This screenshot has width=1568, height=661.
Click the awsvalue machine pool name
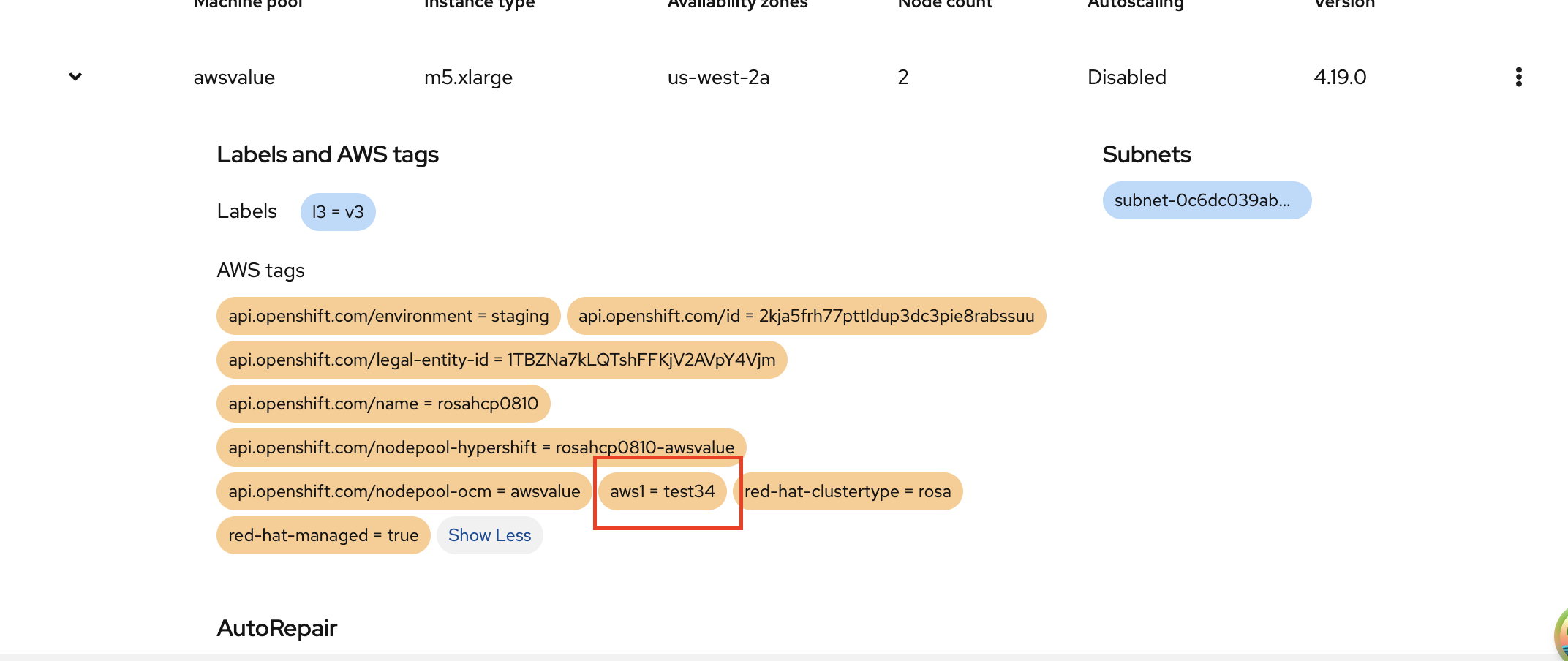(x=234, y=78)
